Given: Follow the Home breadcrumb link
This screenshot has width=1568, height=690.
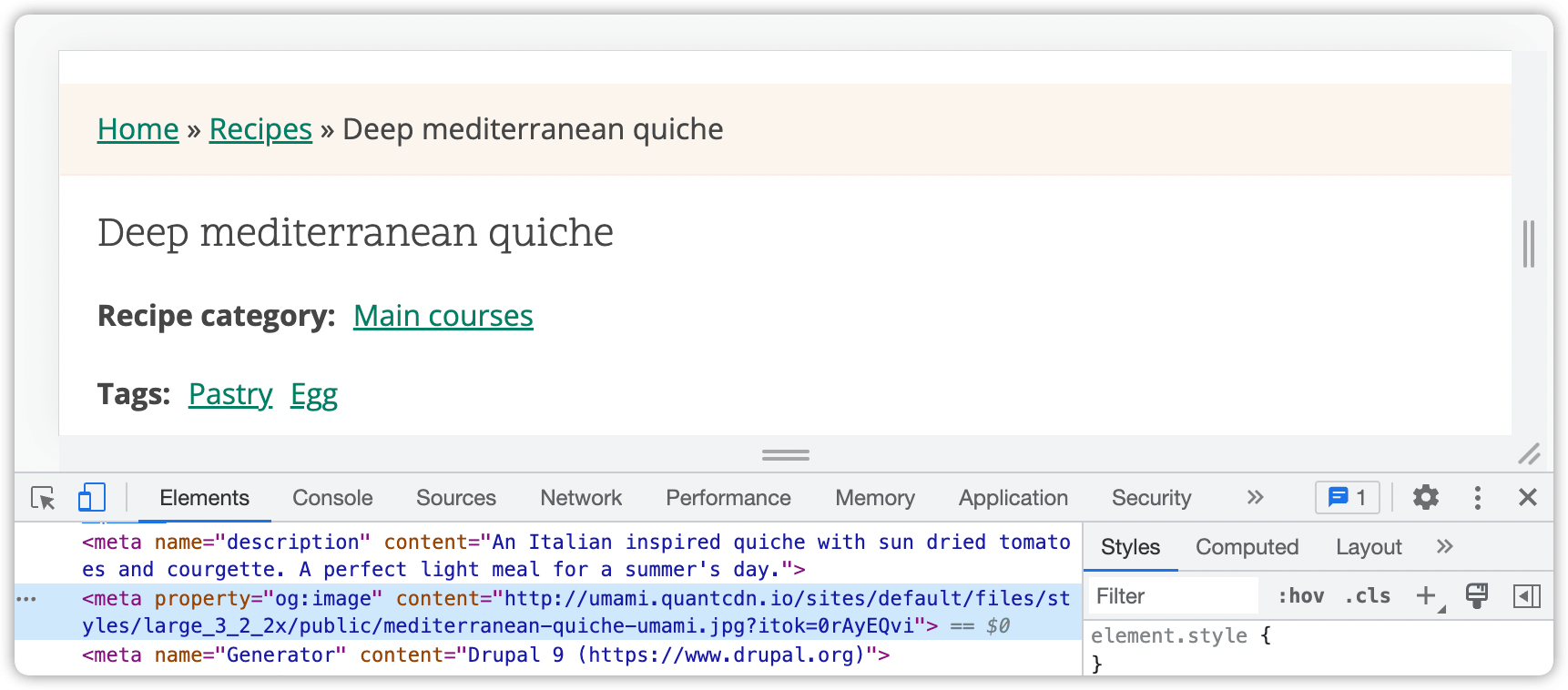Looking at the screenshot, I should click(138, 129).
